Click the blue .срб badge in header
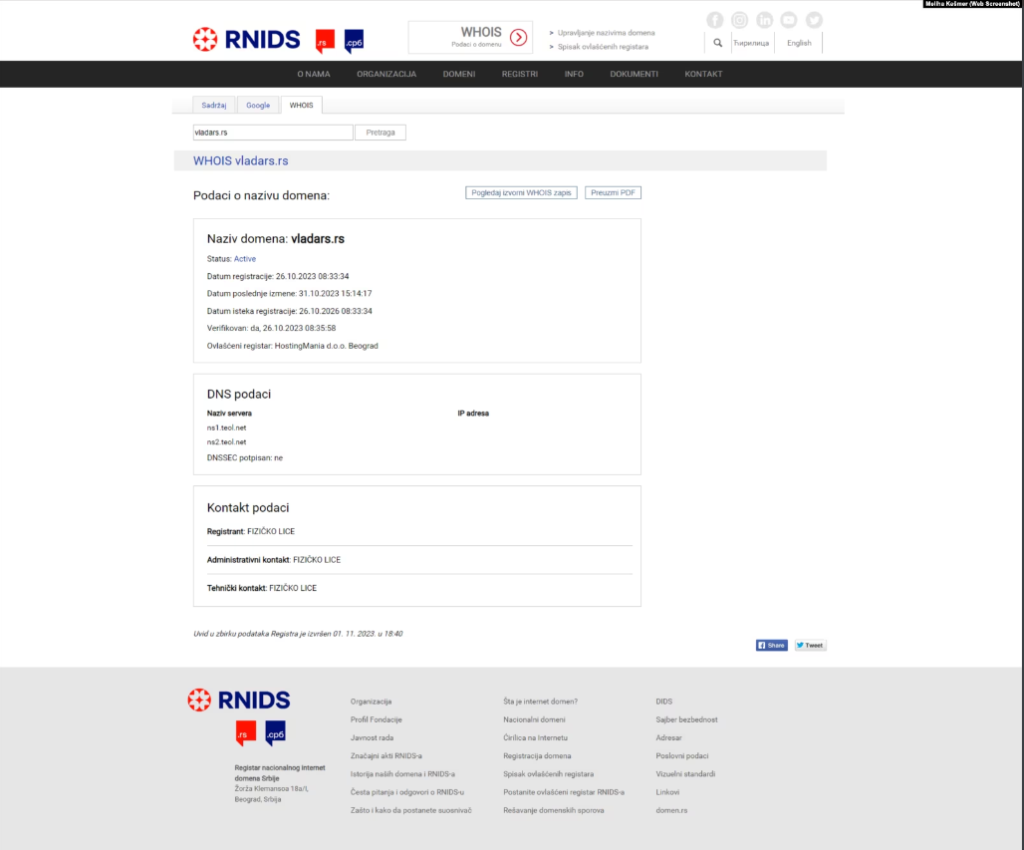The image size is (1024, 850). 353,41
